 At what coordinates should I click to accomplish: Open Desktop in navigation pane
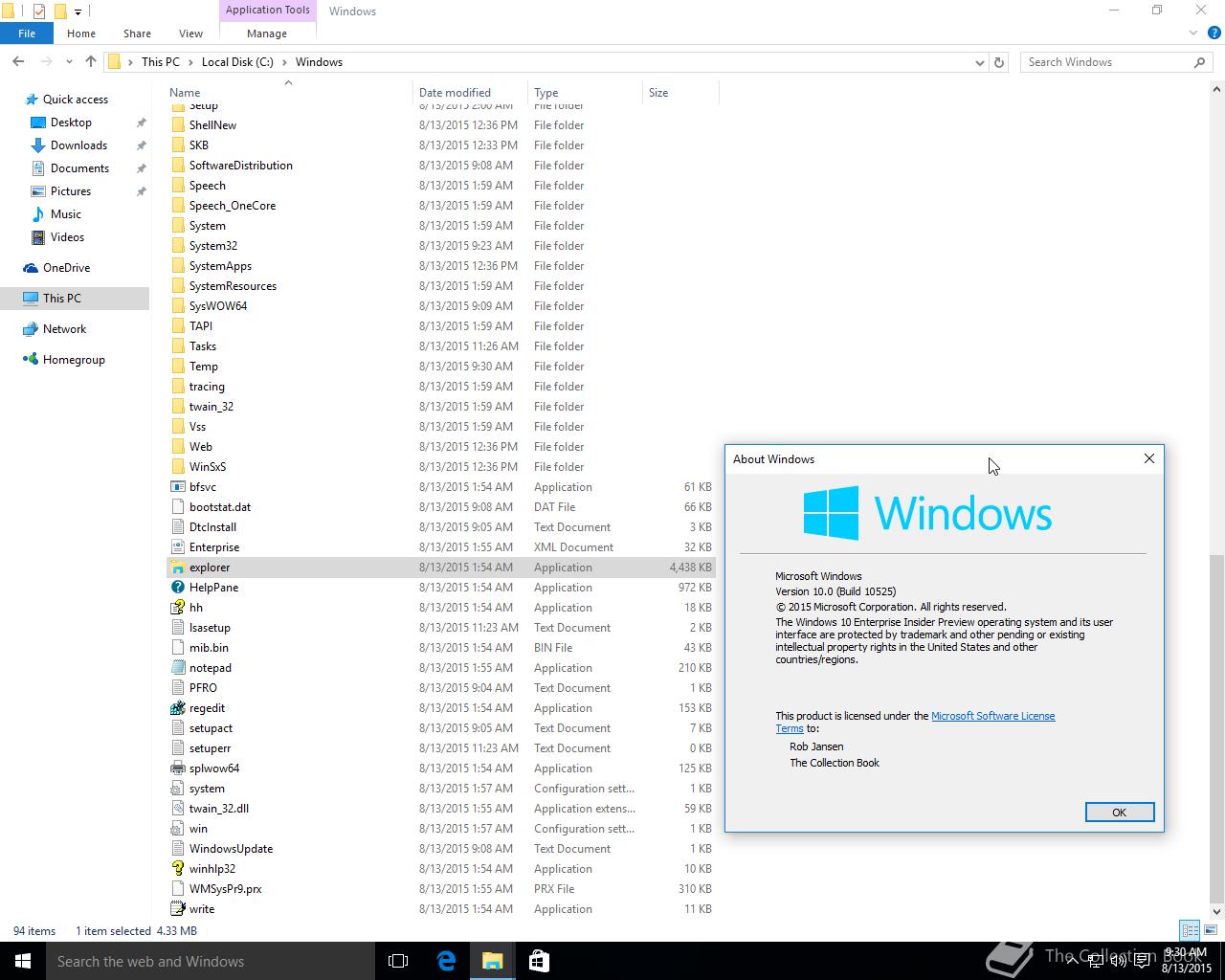click(71, 122)
